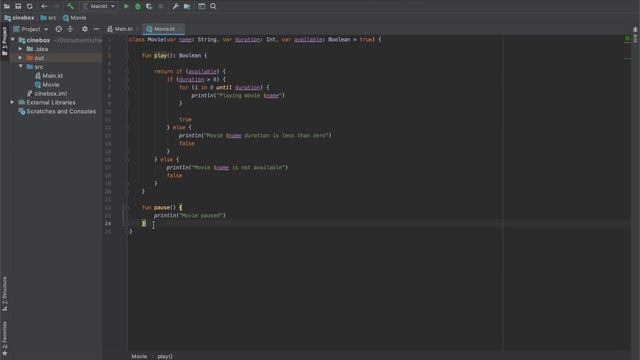Click the Save All toolbar icon
This screenshot has height=360, width=640.
coord(18,6)
